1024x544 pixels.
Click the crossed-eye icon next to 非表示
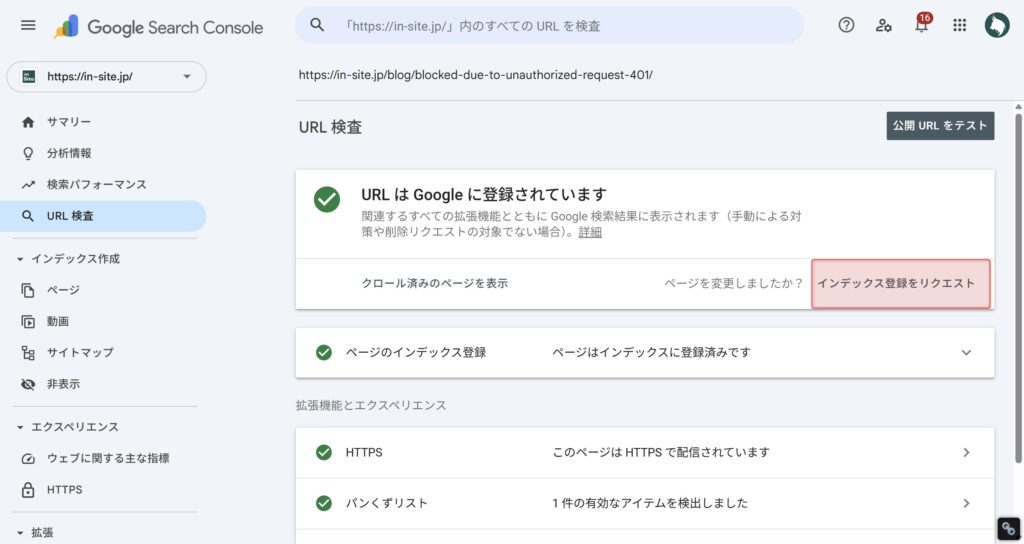tap(27, 384)
